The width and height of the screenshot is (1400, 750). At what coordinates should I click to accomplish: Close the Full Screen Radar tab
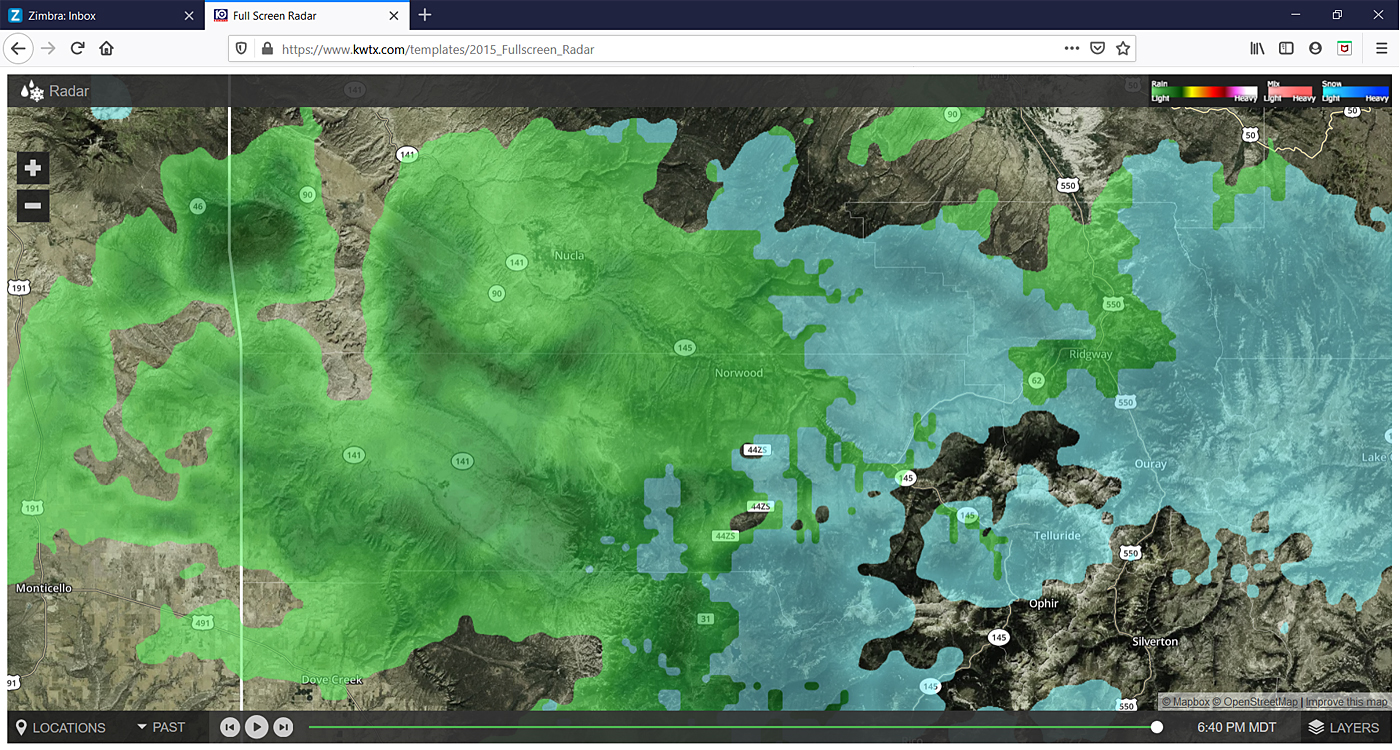click(394, 15)
